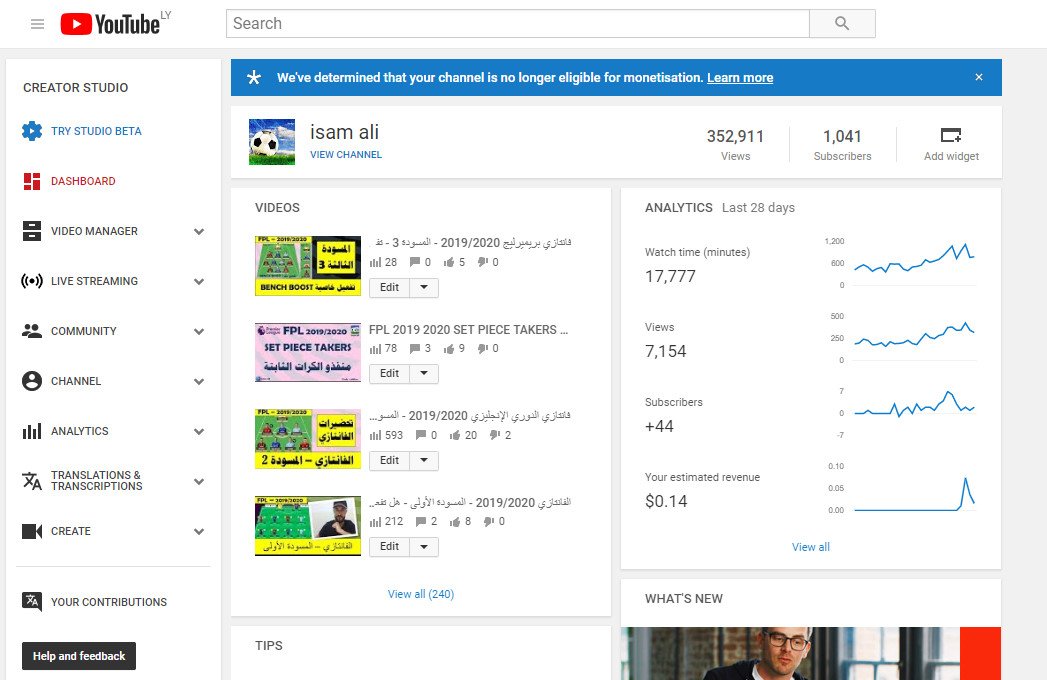The width and height of the screenshot is (1047, 680).
Task: Click Edit for the 593-view video
Action: pos(389,460)
